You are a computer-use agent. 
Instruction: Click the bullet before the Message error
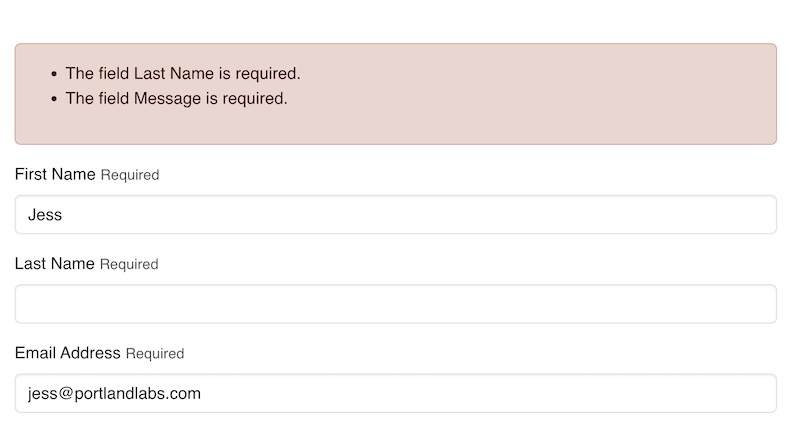point(53,99)
